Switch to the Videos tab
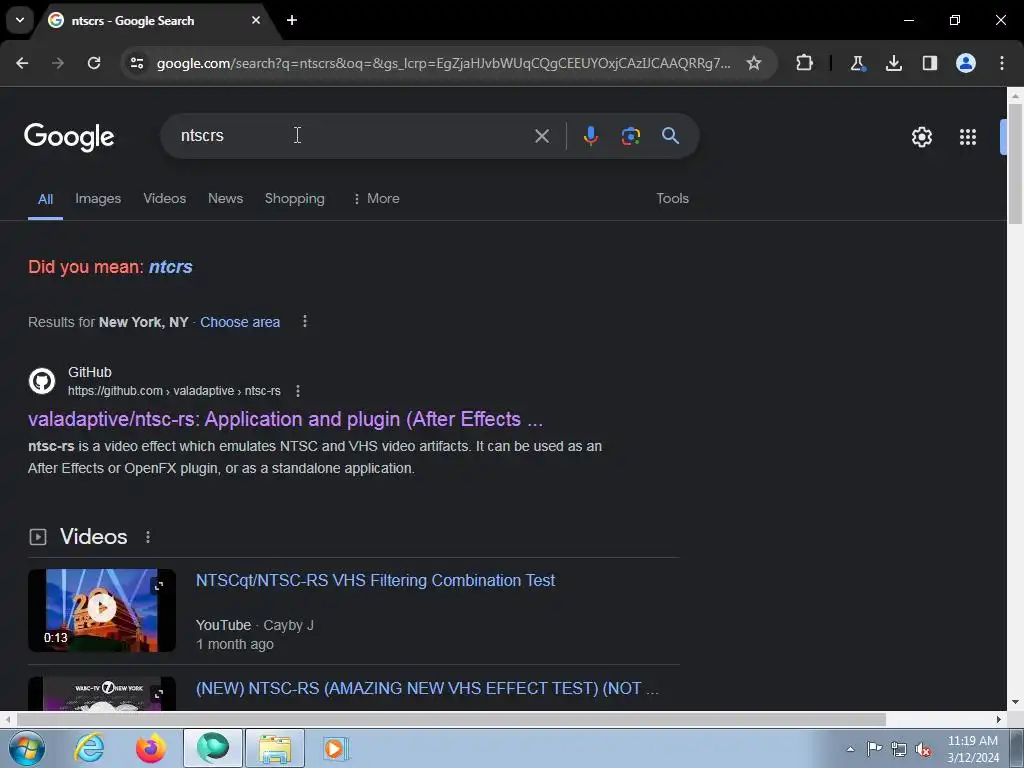 [165, 199]
